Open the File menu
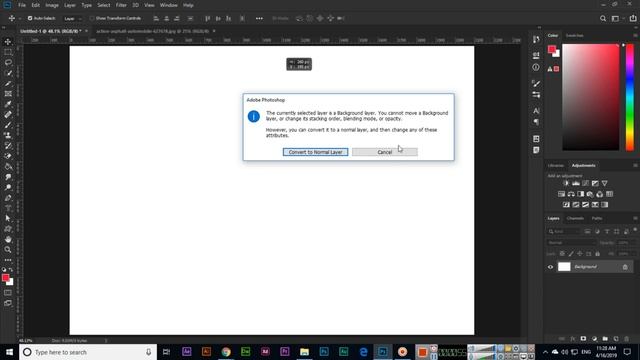 tap(22, 5)
